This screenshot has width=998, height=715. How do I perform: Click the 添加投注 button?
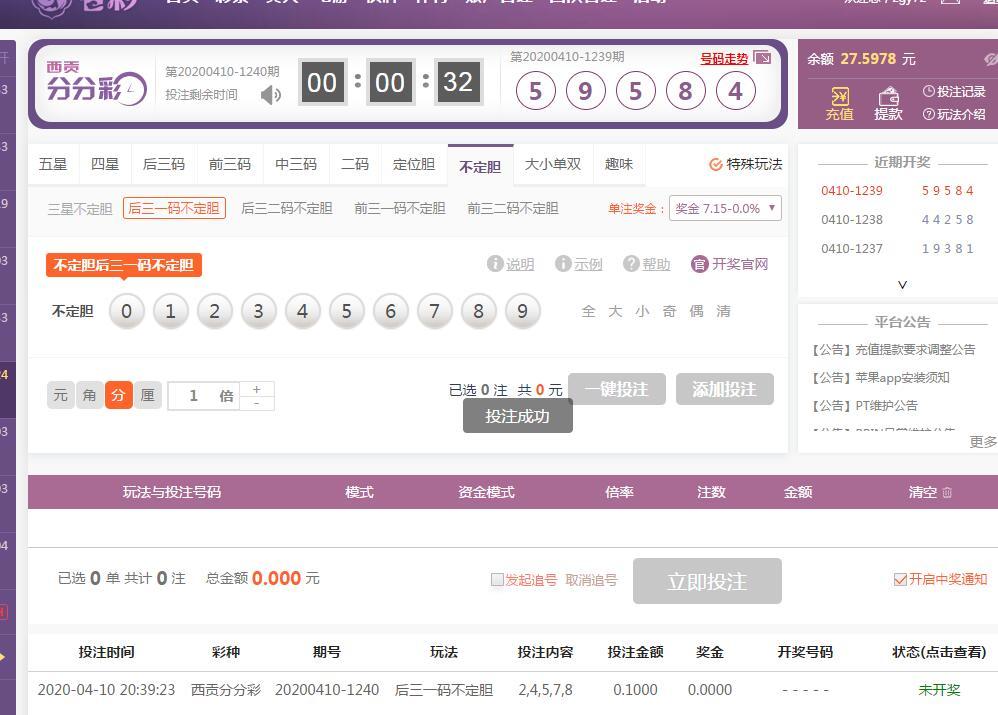[x=724, y=389]
